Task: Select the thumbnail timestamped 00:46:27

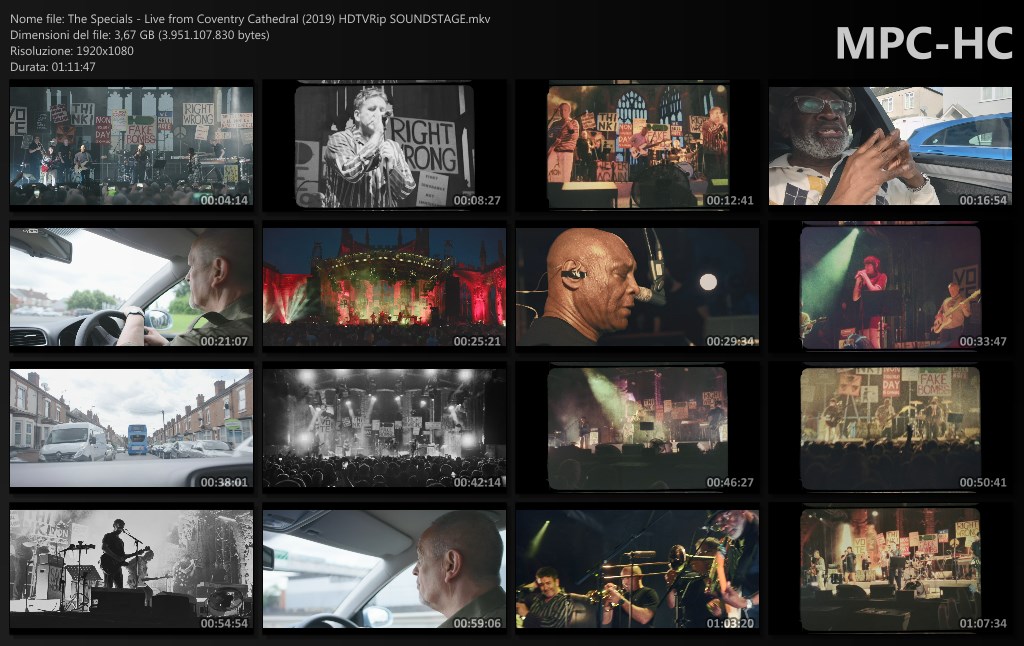Action: (637, 429)
